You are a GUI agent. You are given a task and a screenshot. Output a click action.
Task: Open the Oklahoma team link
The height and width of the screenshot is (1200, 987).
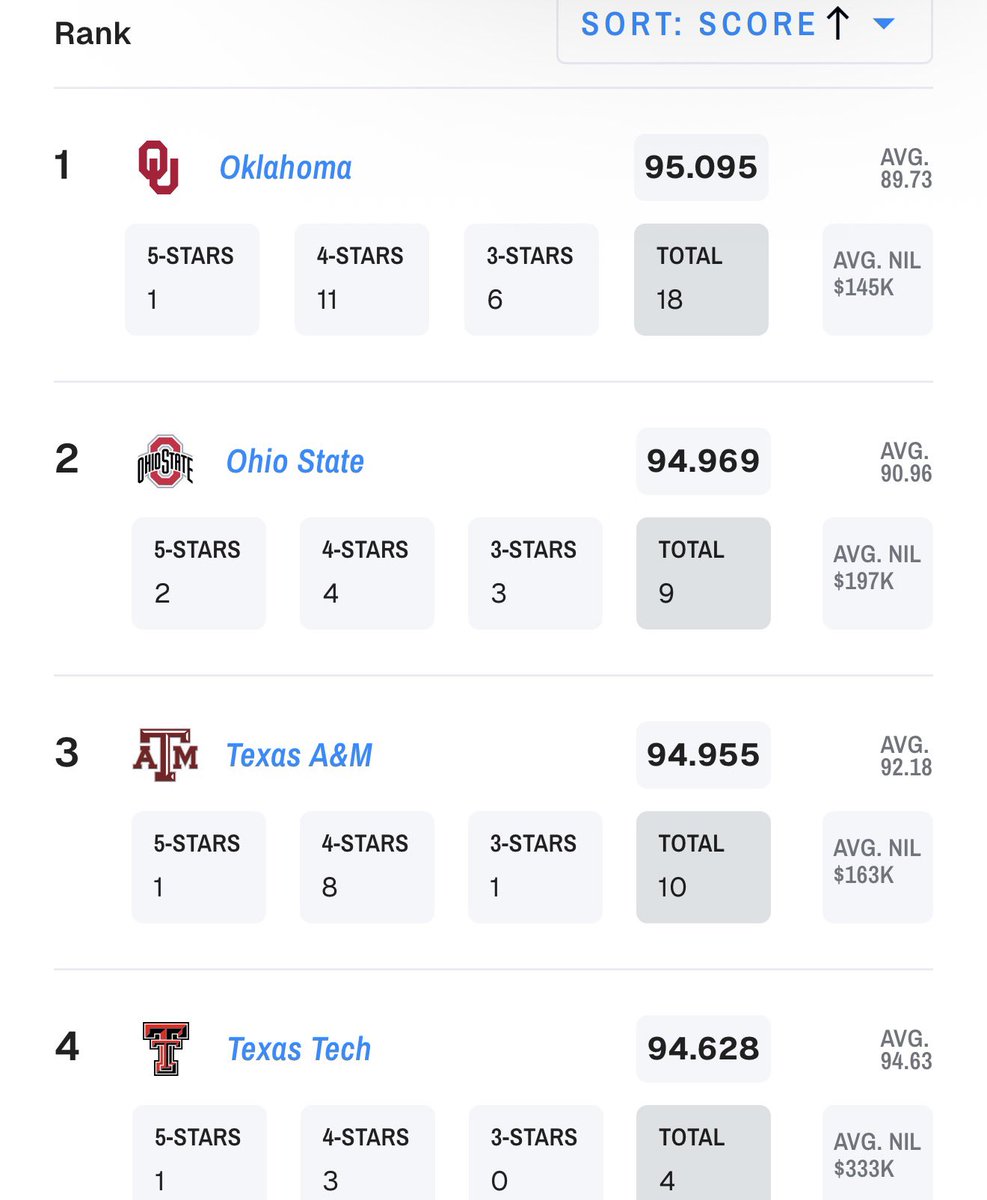pyautogui.click(x=285, y=167)
